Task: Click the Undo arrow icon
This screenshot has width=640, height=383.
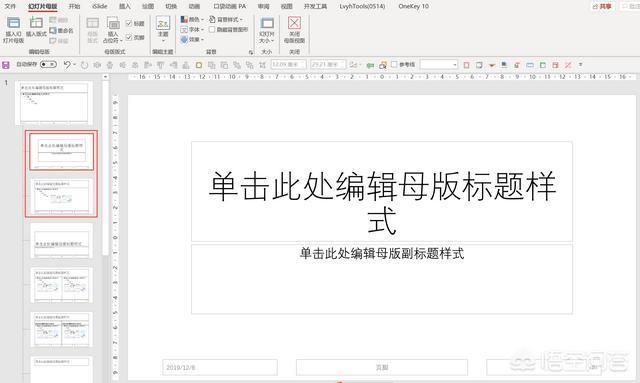Action: click(x=67, y=65)
